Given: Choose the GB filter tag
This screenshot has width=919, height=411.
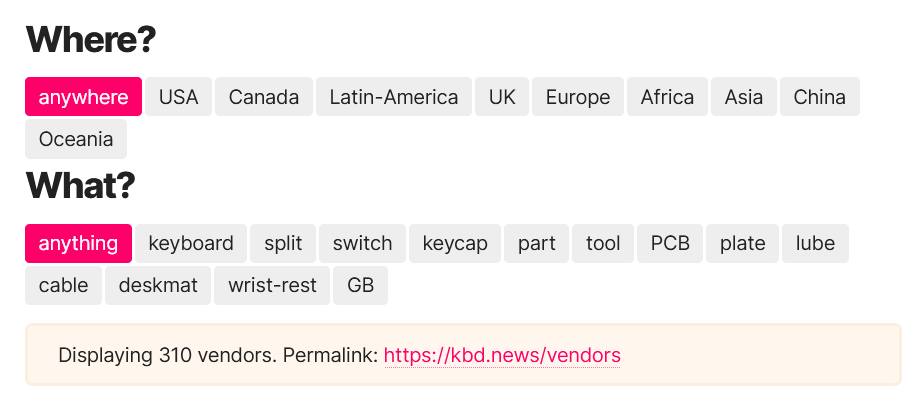Looking at the screenshot, I should [x=360, y=285].
